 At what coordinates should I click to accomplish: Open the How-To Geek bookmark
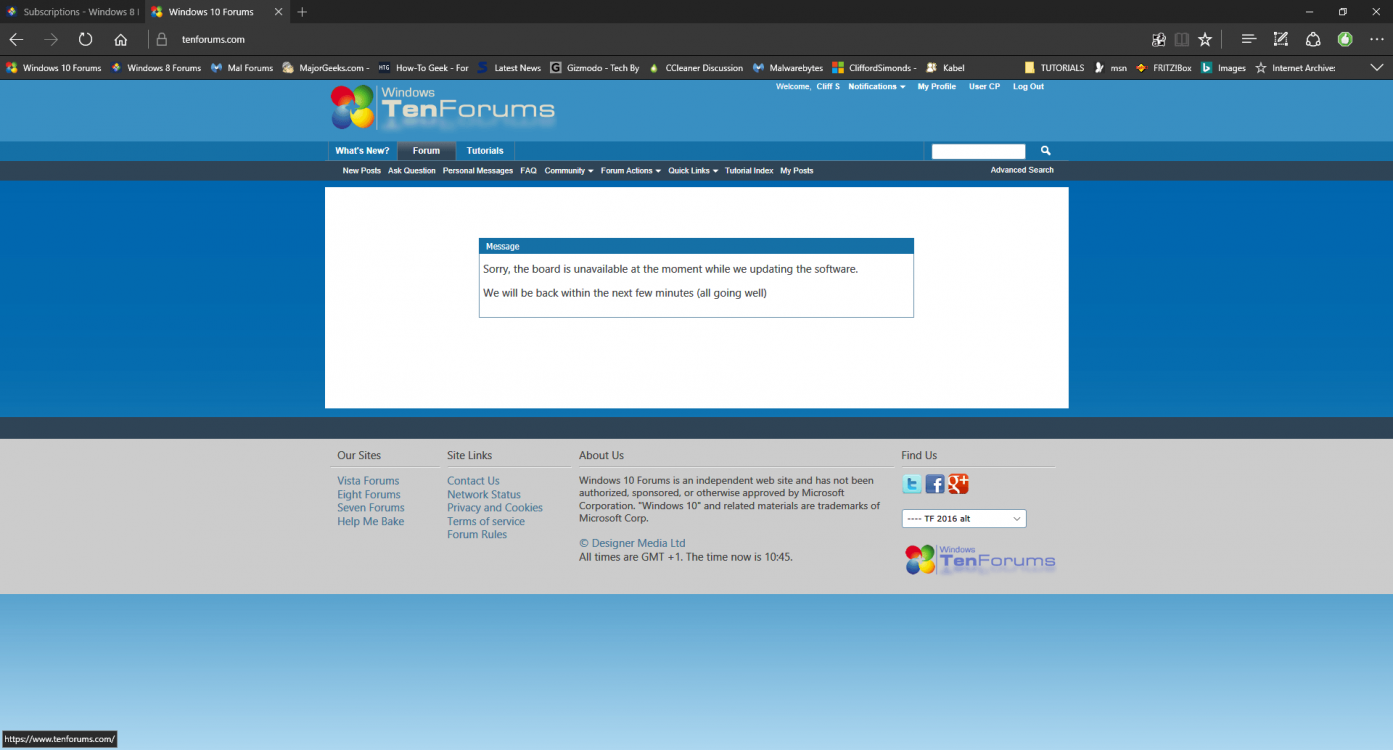[424, 68]
